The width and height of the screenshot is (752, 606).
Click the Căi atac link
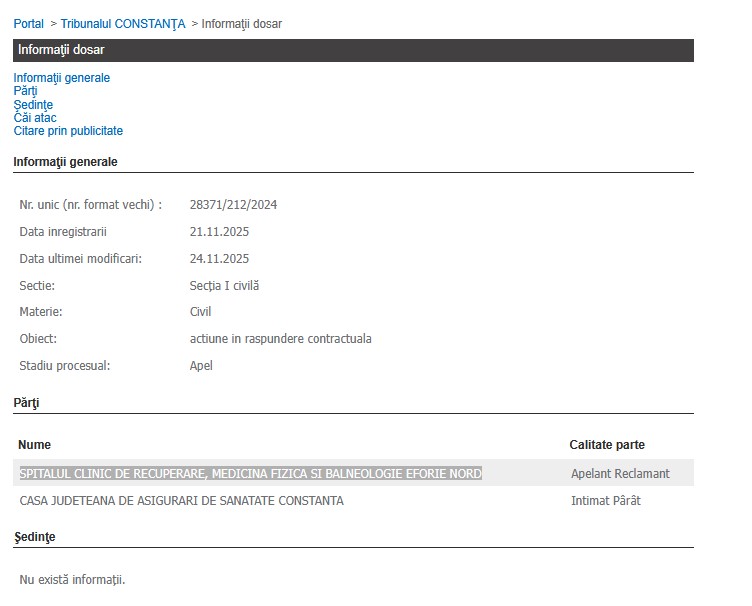point(35,118)
